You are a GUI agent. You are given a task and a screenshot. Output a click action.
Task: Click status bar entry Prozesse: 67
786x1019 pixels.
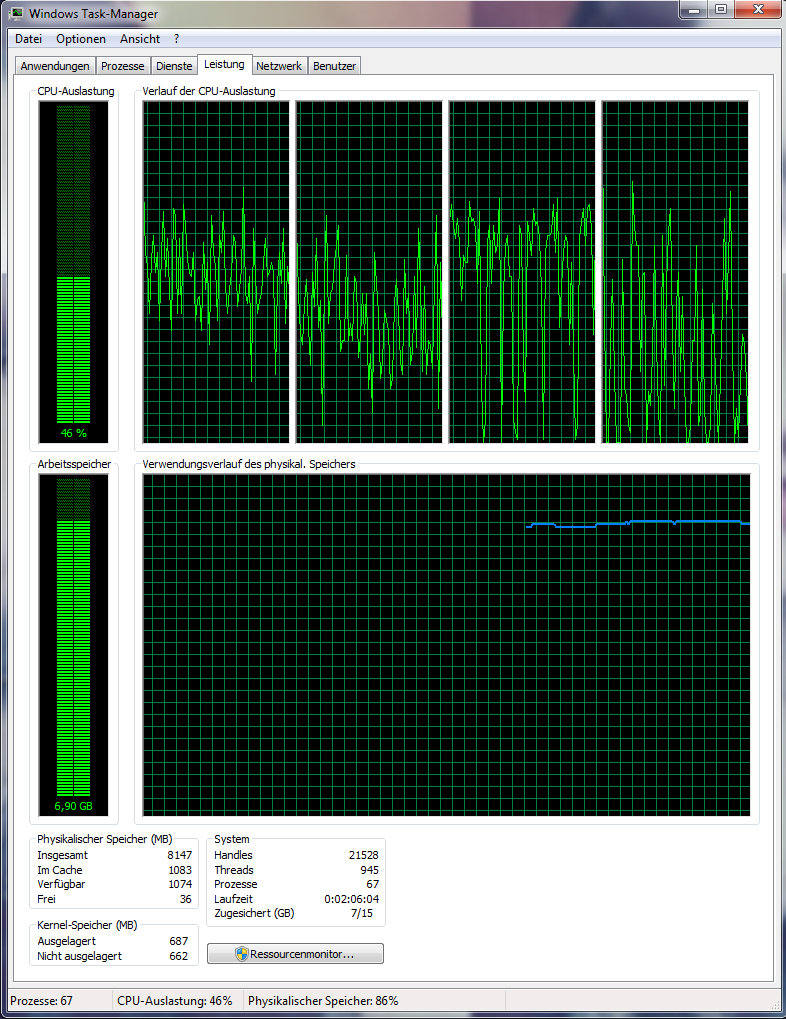click(x=42, y=1001)
